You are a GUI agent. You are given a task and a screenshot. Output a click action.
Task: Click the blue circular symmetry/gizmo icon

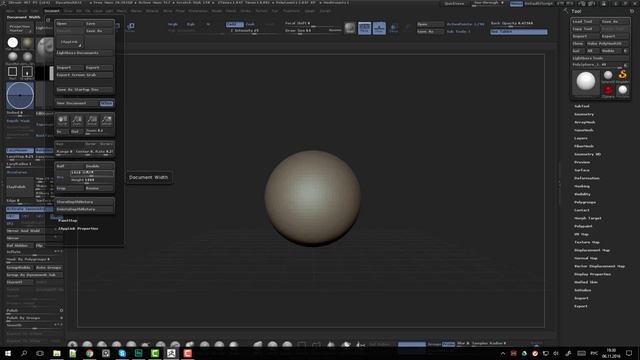point(20,96)
